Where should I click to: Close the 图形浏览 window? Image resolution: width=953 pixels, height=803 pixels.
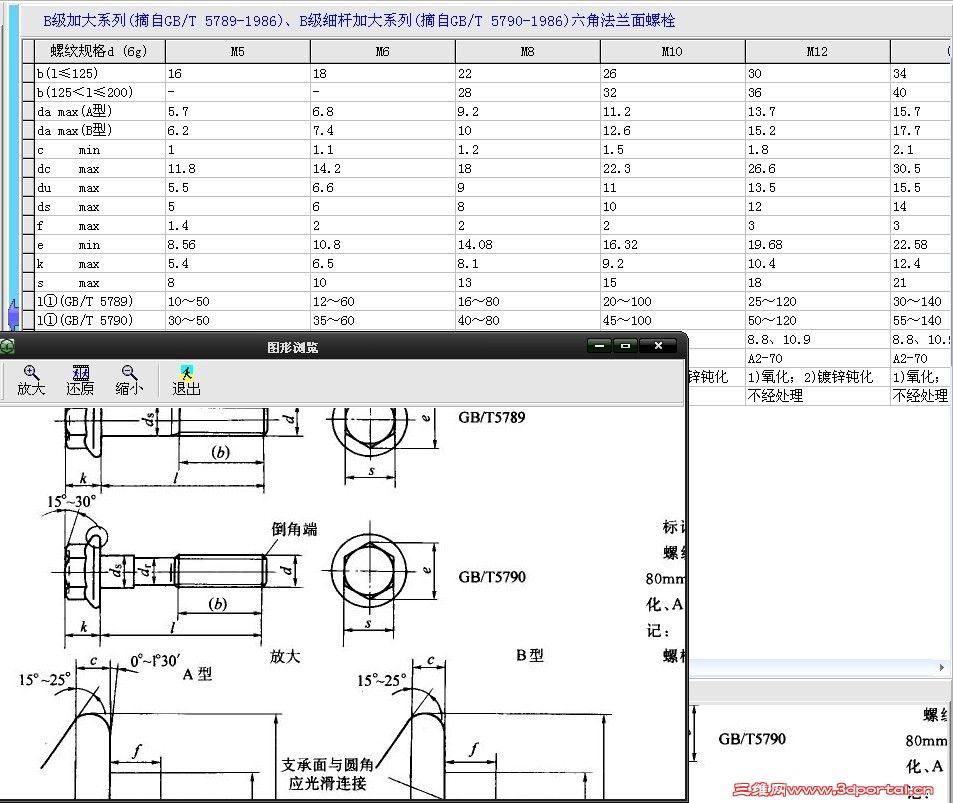[x=658, y=346]
